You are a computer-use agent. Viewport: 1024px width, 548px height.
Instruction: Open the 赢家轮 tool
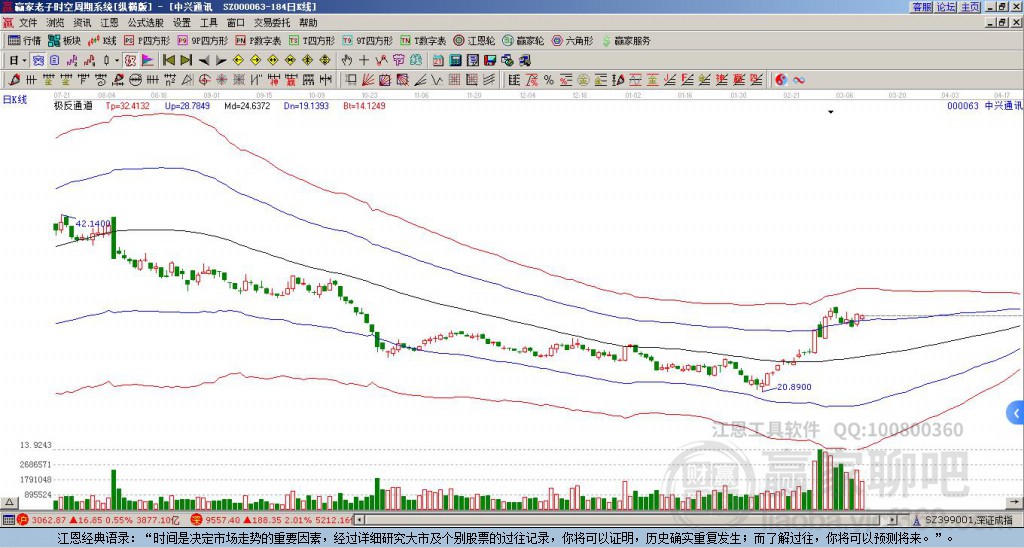[x=523, y=40]
